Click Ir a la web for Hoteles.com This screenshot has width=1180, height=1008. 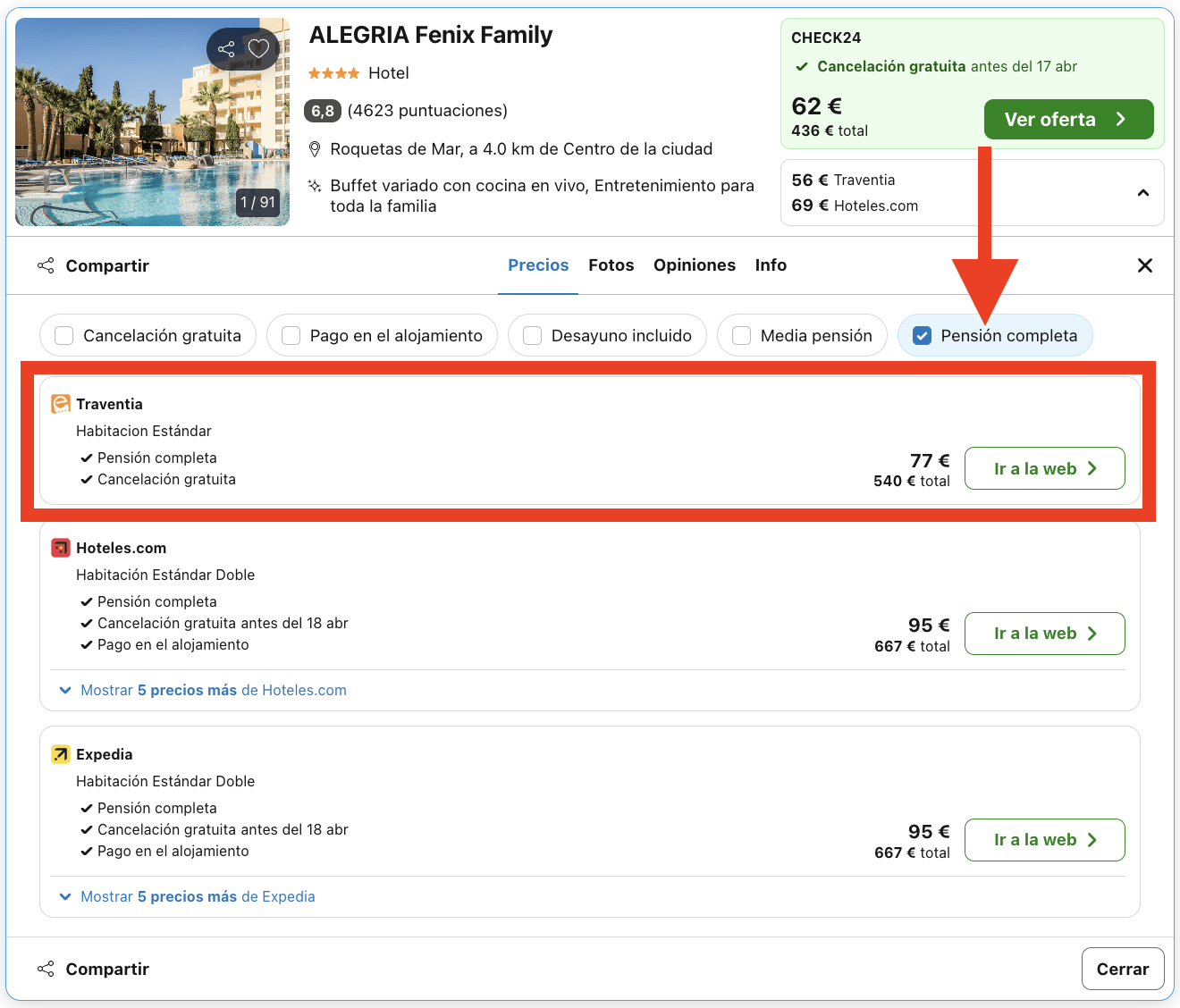click(1045, 634)
